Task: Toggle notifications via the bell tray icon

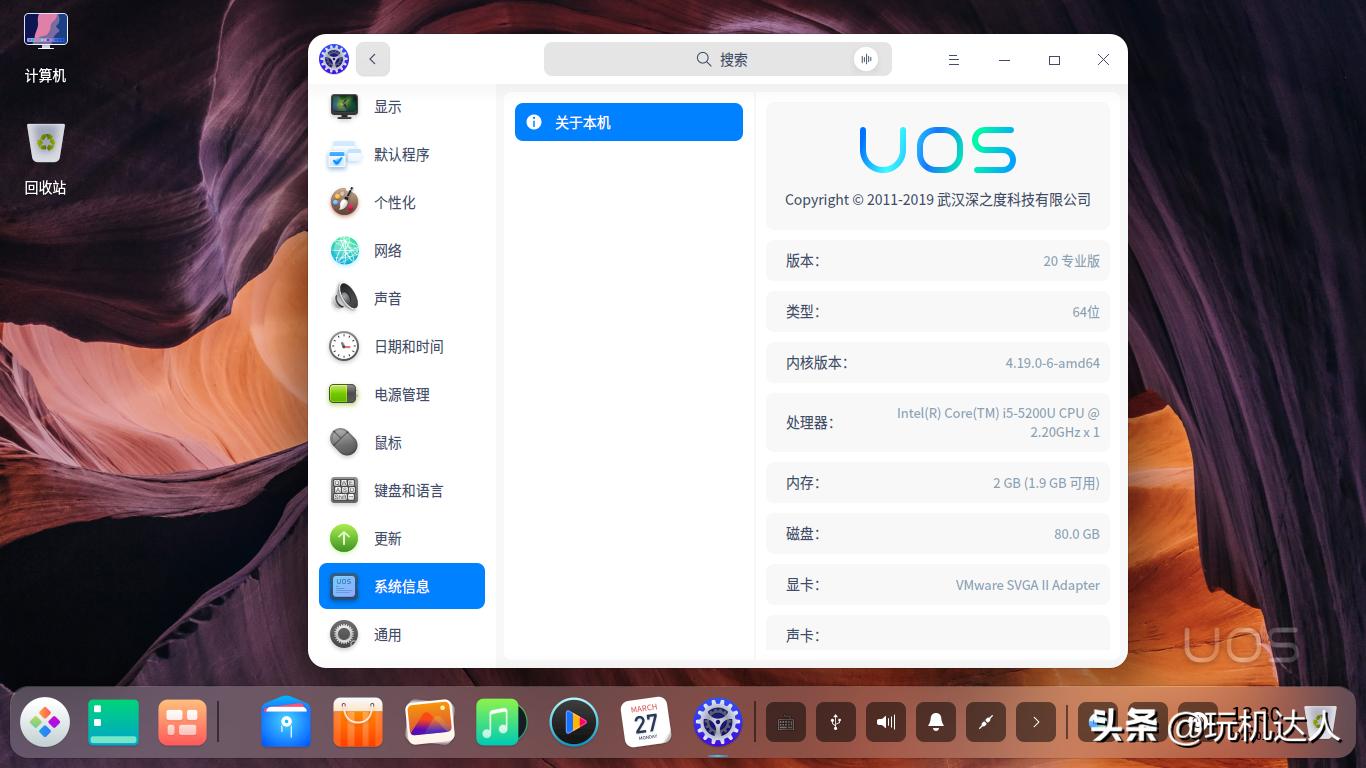Action: tap(935, 721)
